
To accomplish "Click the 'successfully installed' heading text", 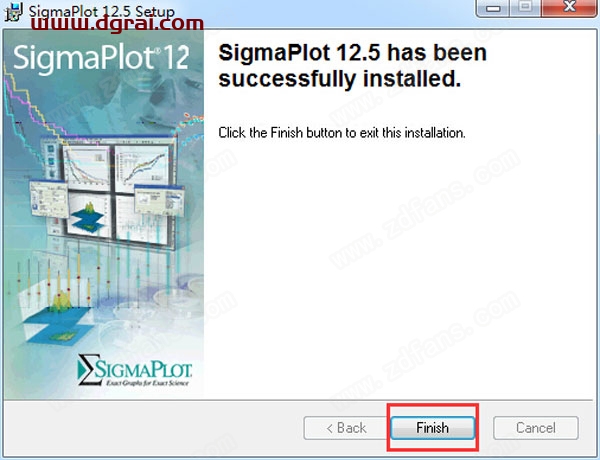I will coord(352,65).
